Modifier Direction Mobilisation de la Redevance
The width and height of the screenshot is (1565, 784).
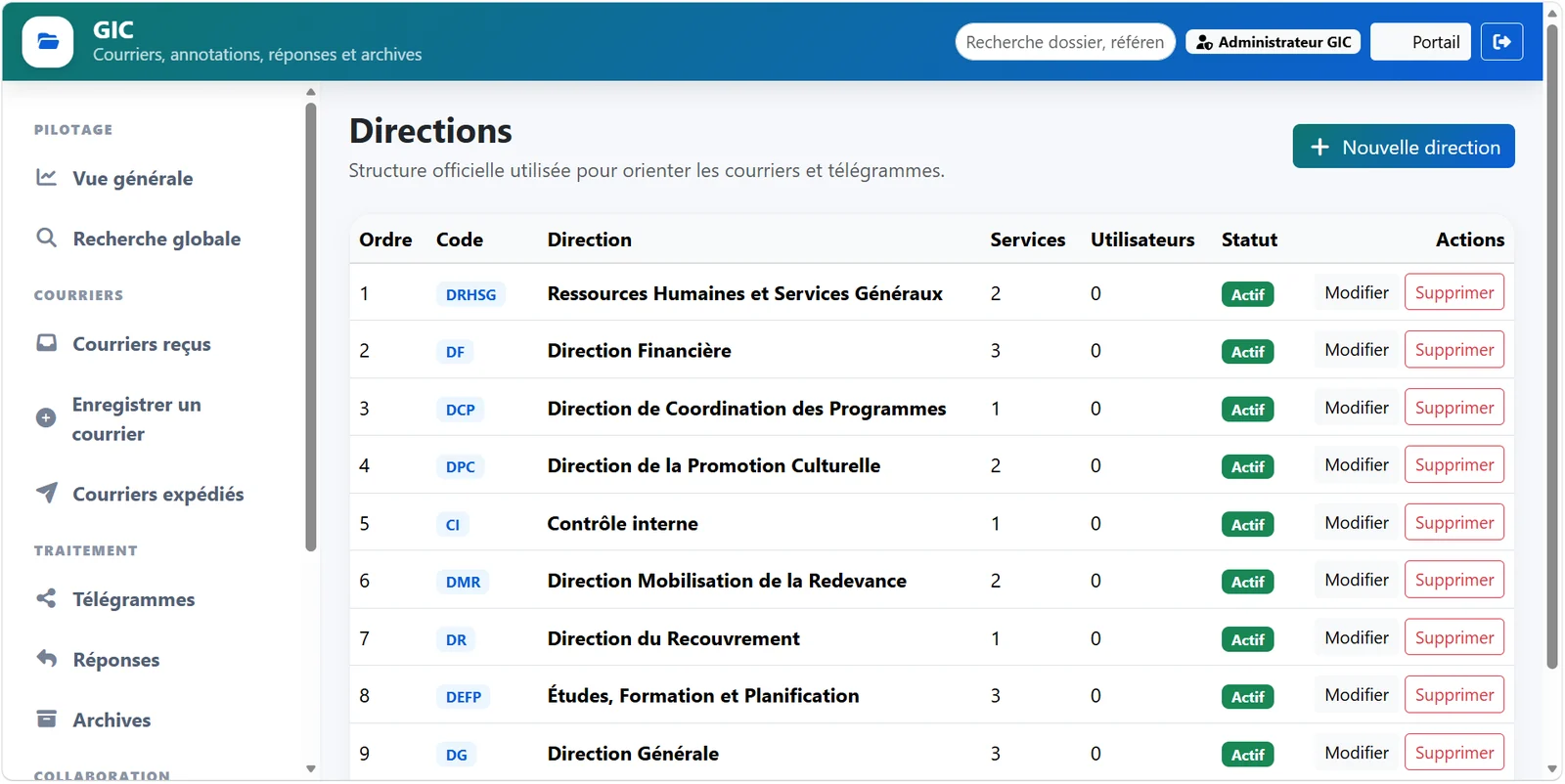(1356, 580)
